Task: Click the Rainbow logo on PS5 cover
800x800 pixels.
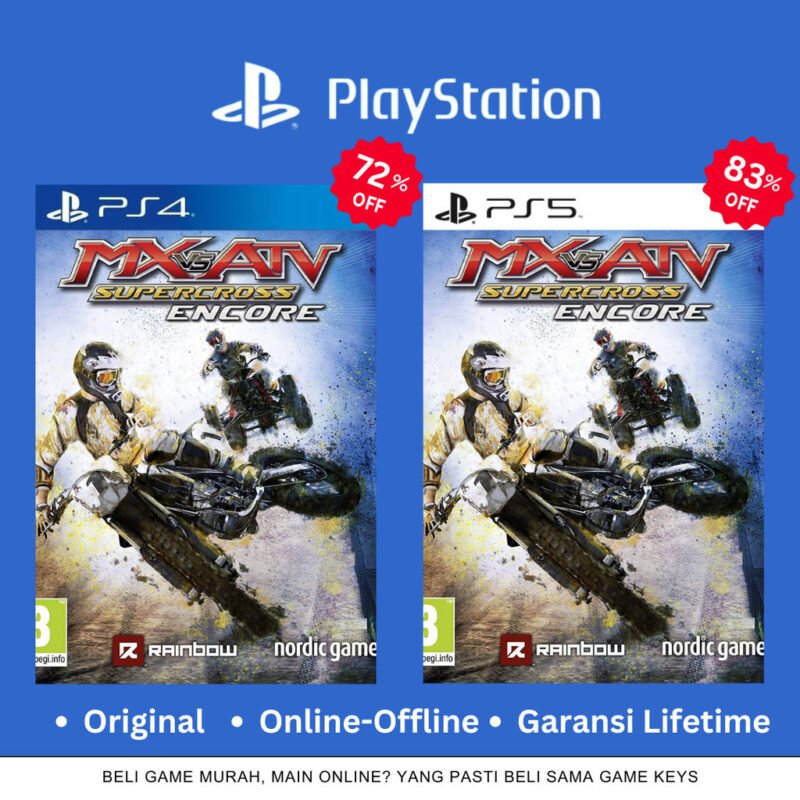Action: coord(562,649)
